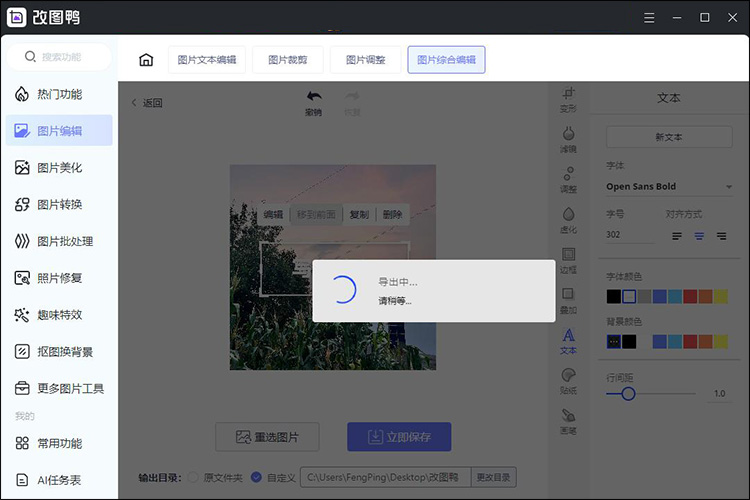
Task: Select the 画笔 brush tool
Action: (568, 421)
